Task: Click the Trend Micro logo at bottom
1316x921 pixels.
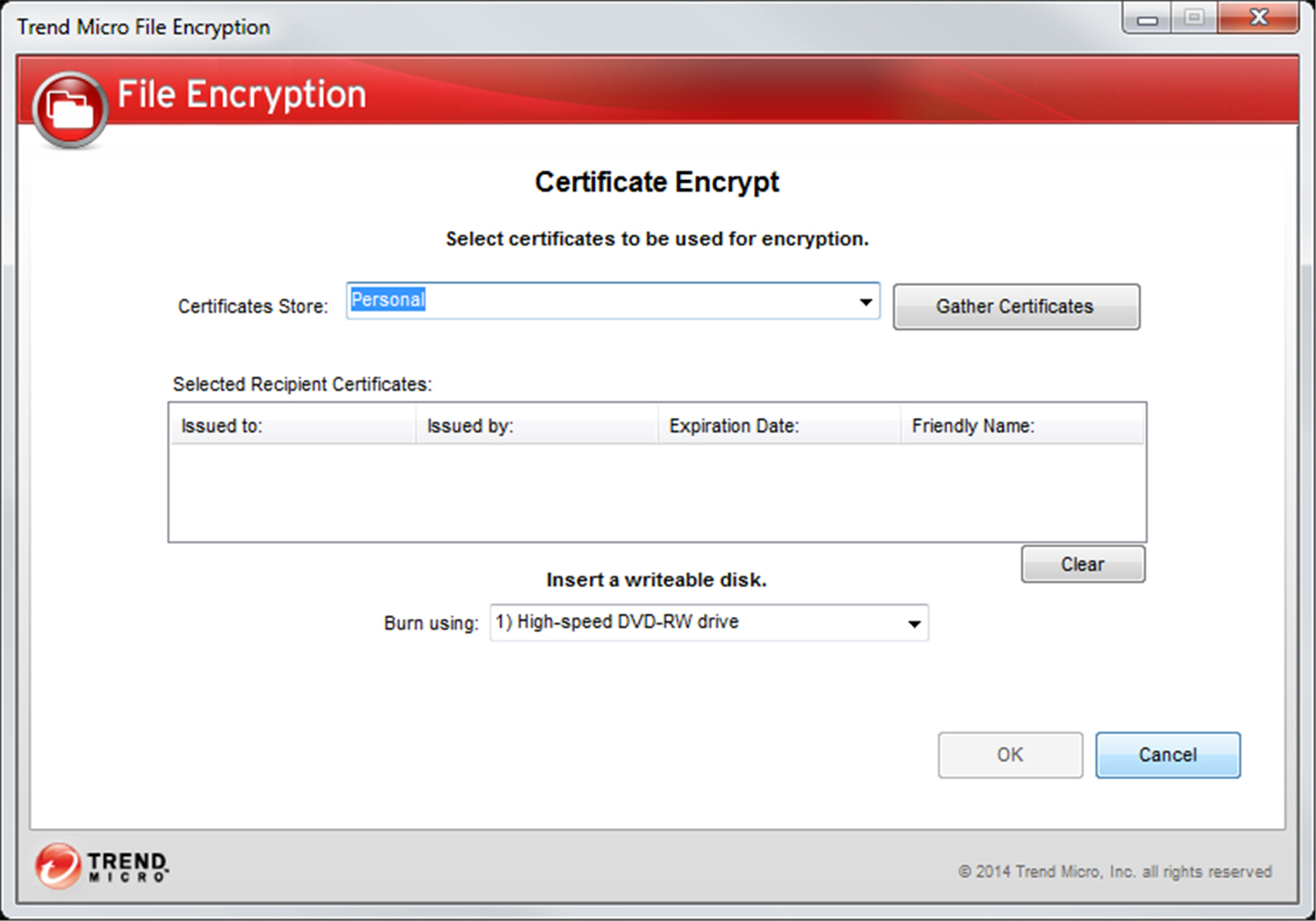Action: click(102, 866)
